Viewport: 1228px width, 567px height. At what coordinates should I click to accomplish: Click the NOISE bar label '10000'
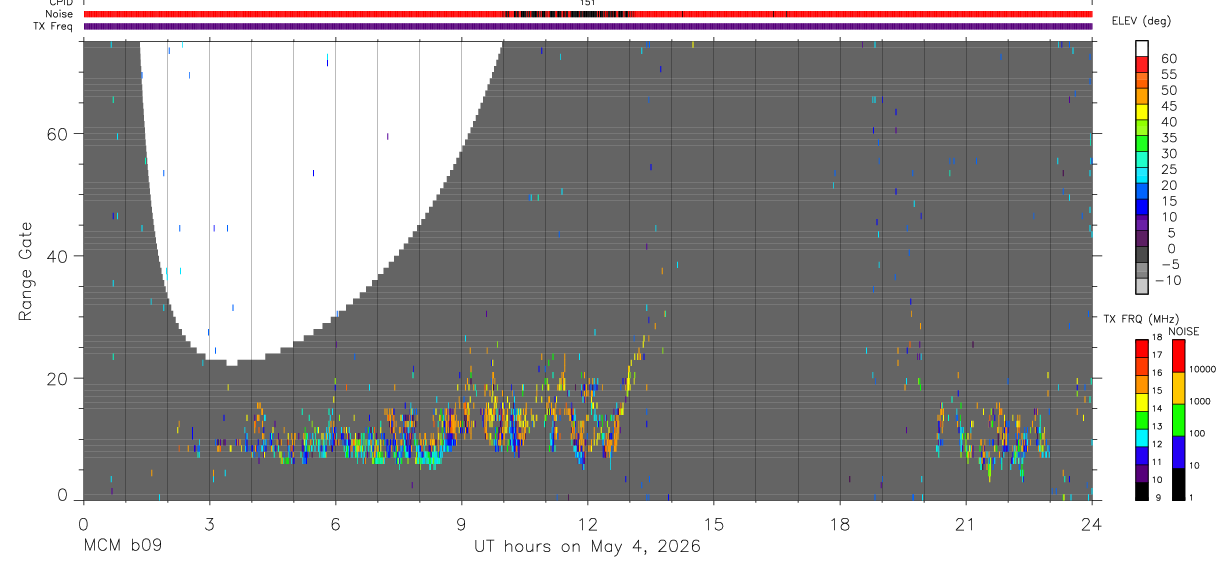(1204, 369)
